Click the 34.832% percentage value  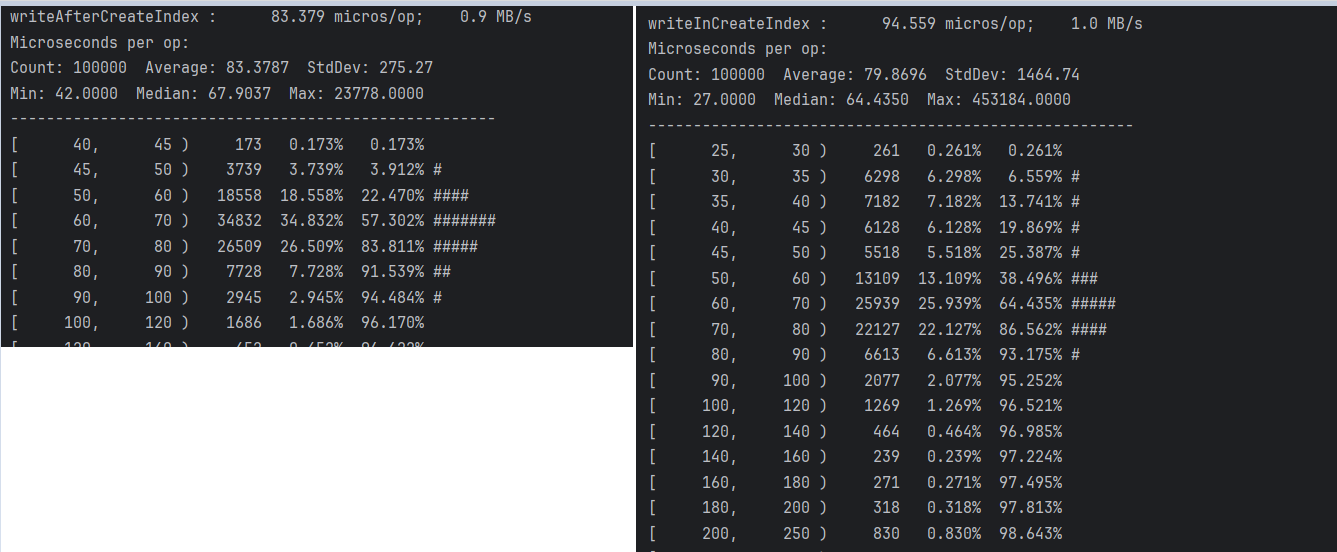click(x=311, y=221)
